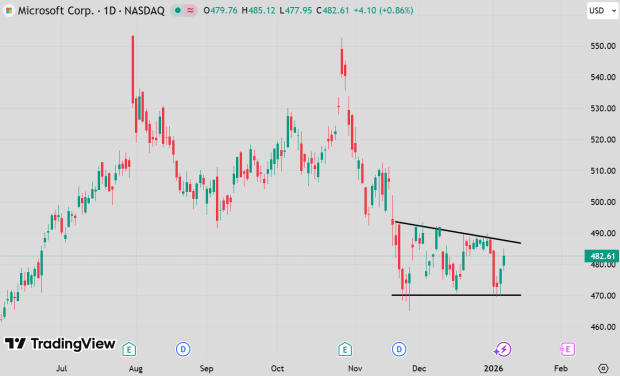This screenshot has height=376, width=620.
Task: Click the 500.00 price axis label
Action: pyautogui.click(x=603, y=202)
